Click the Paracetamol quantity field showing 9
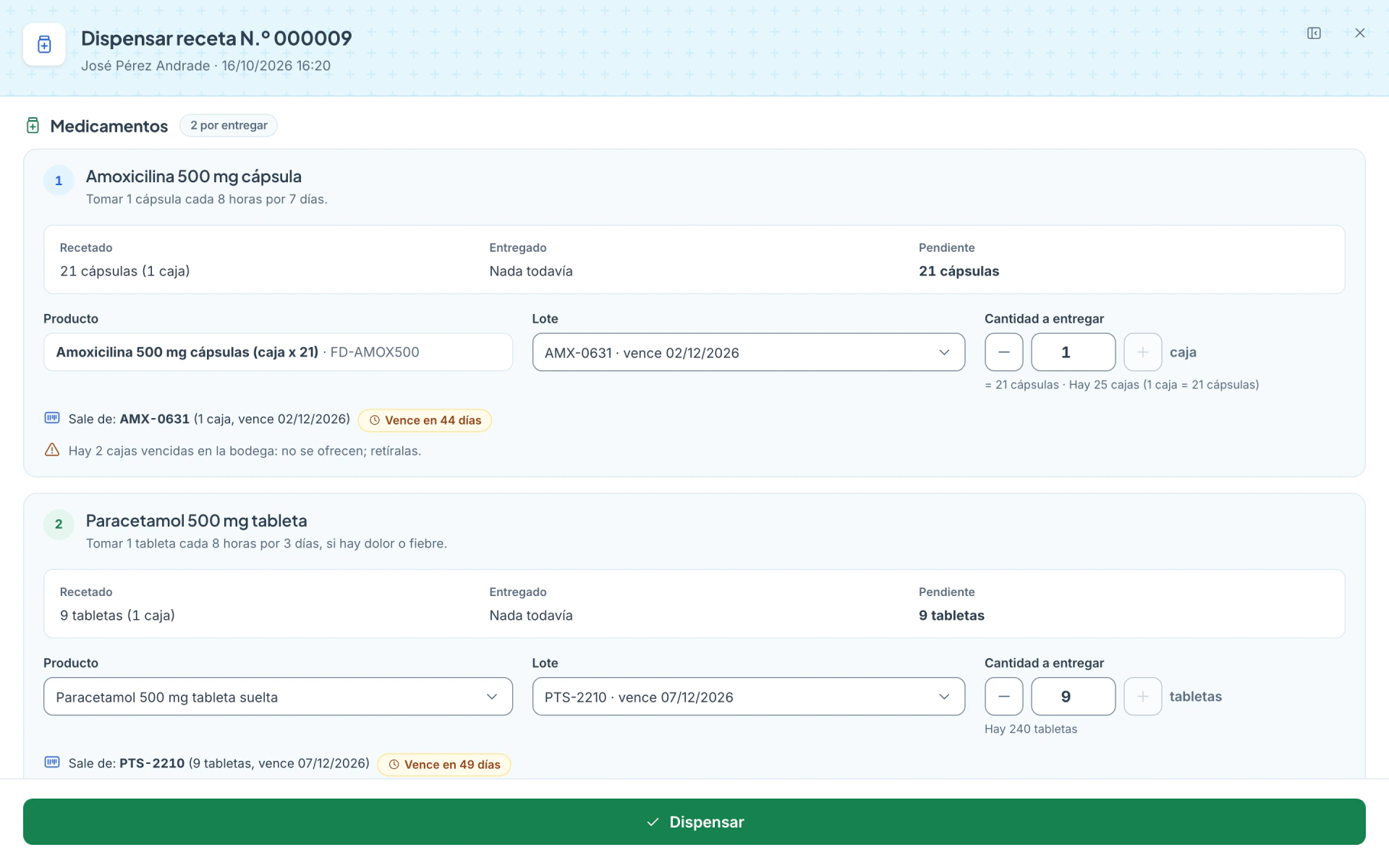The width and height of the screenshot is (1389, 868). 1073,697
